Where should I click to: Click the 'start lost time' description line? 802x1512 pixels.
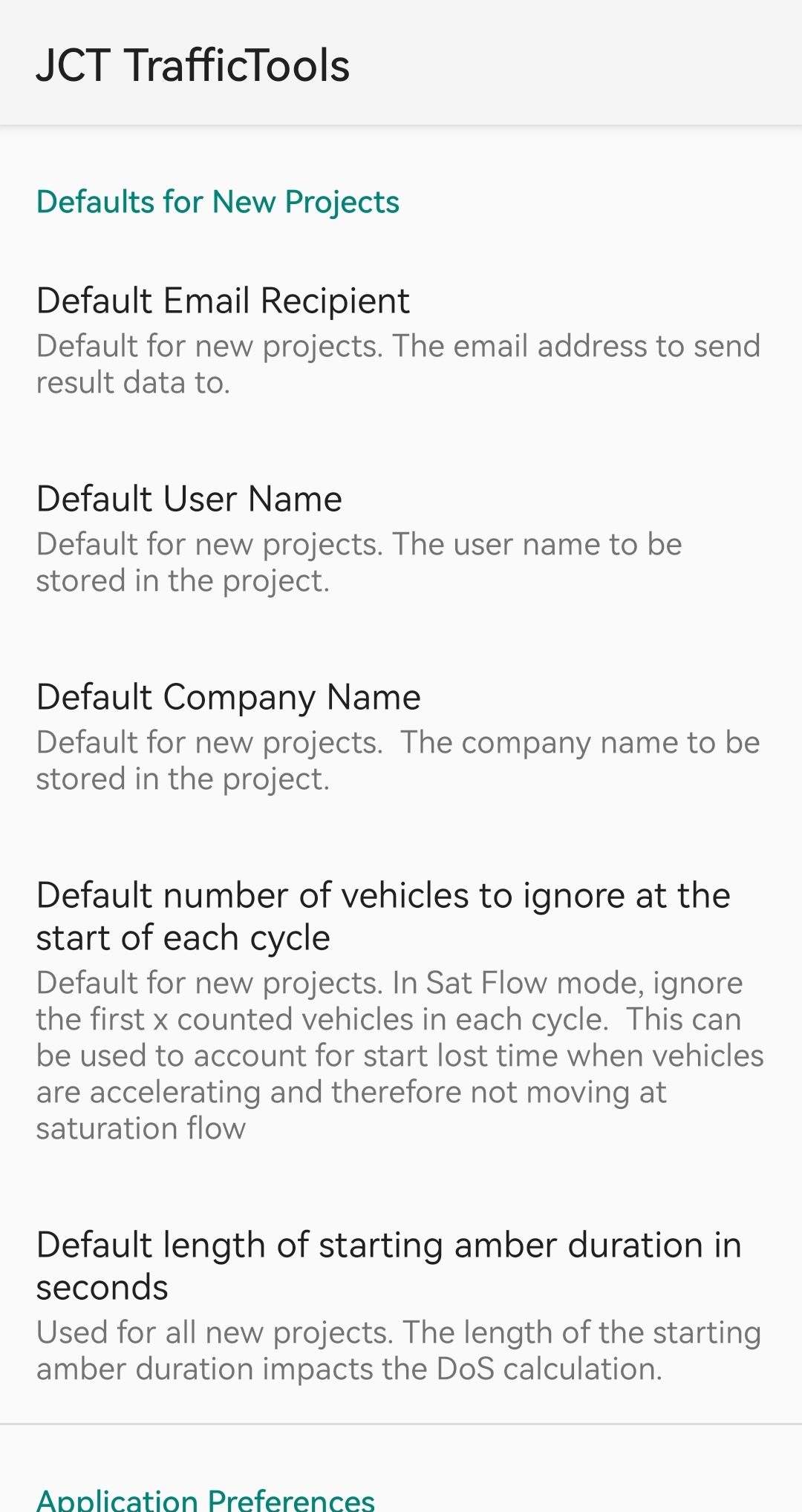[400, 1056]
